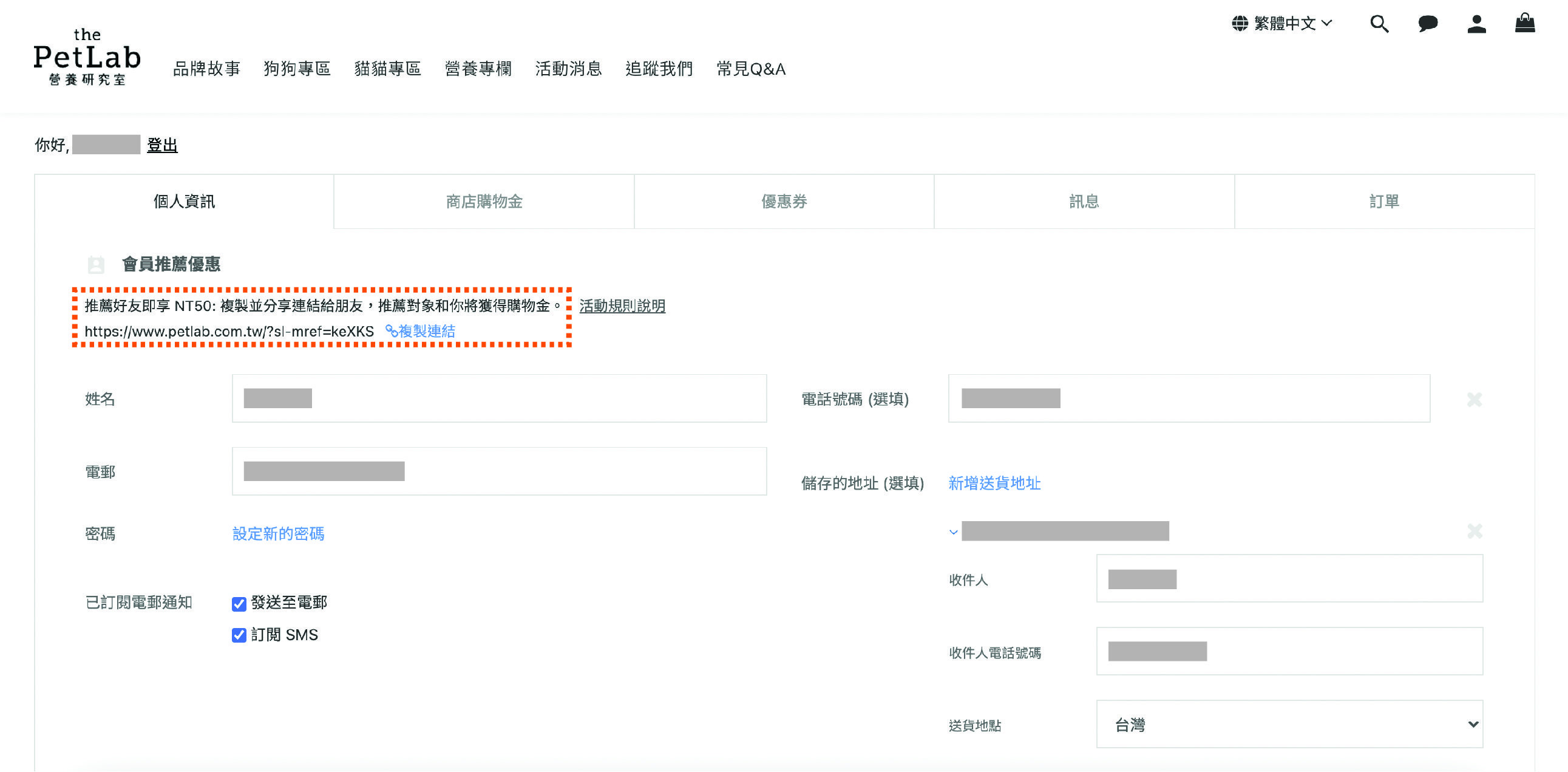Collapse the saved address chevron
1568x772 pixels.
click(x=953, y=532)
